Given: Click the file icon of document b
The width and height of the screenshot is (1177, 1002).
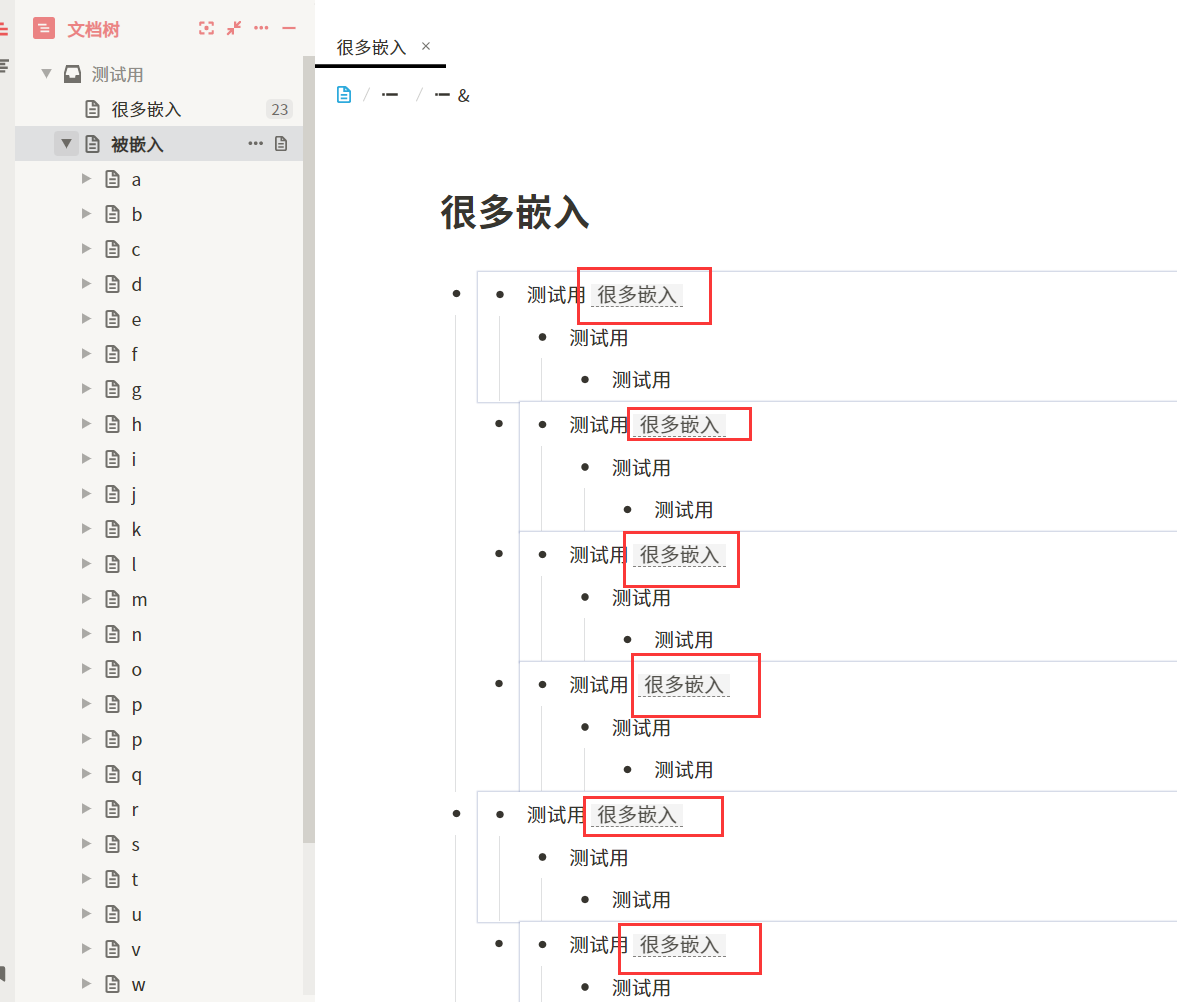Looking at the screenshot, I should [113, 214].
